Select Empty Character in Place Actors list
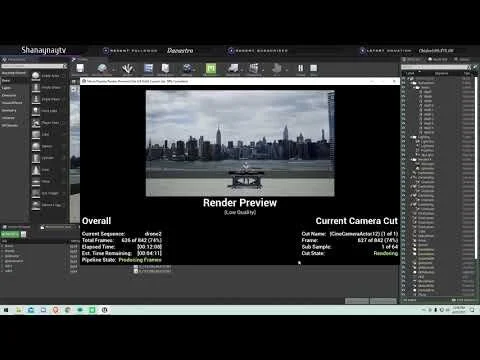The width and height of the screenshot is (480, 360). [48, 88]
